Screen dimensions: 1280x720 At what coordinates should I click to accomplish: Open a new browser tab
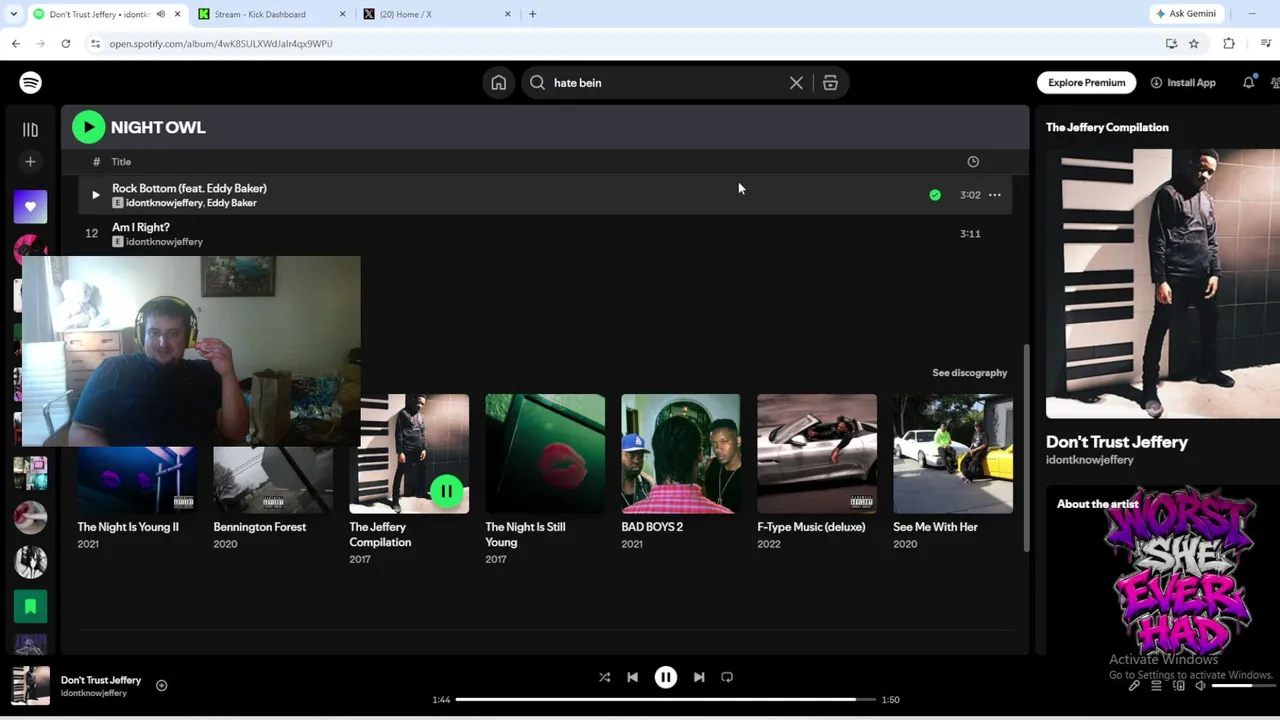click(x=532, y=14)
